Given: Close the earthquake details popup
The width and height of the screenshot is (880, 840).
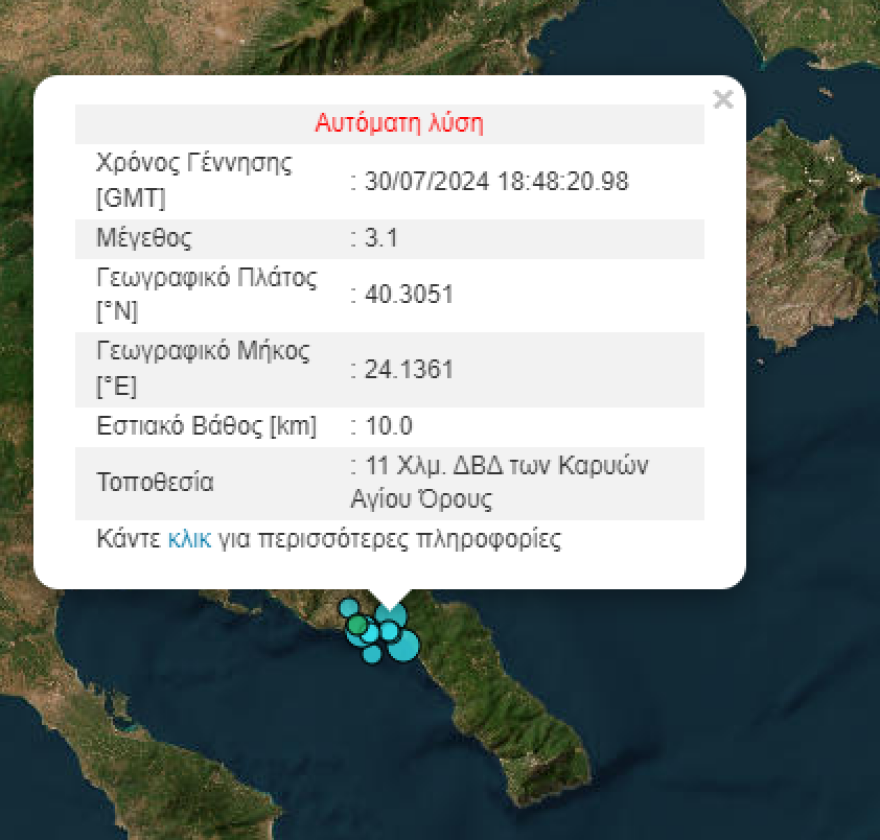Looking at the screenshot, I should (723, 99).
